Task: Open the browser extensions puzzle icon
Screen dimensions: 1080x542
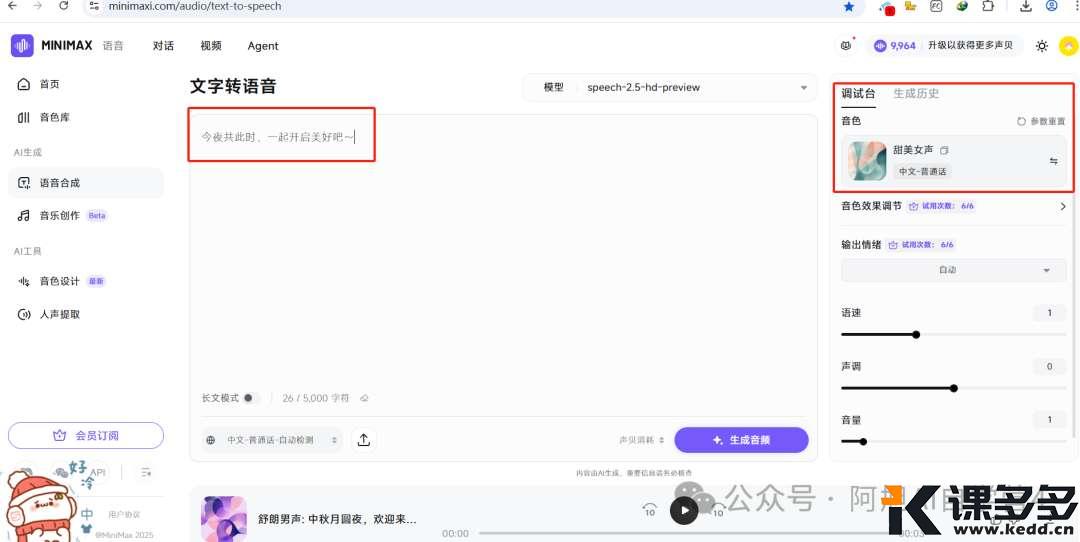Action: coord(988,6)
